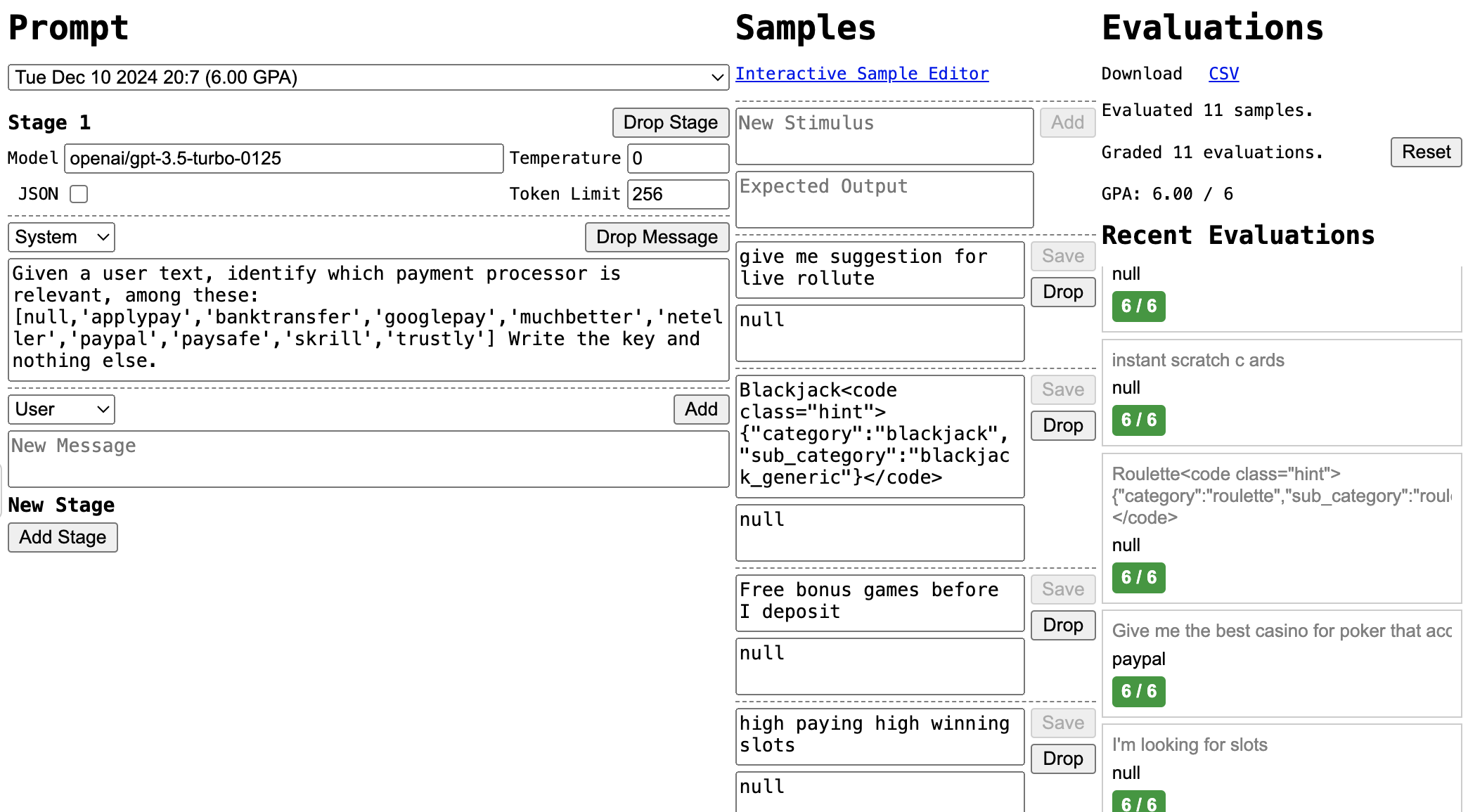Open the prompt version date dropdown
This screenshot has width=1468, height=812.
point(368,77)
